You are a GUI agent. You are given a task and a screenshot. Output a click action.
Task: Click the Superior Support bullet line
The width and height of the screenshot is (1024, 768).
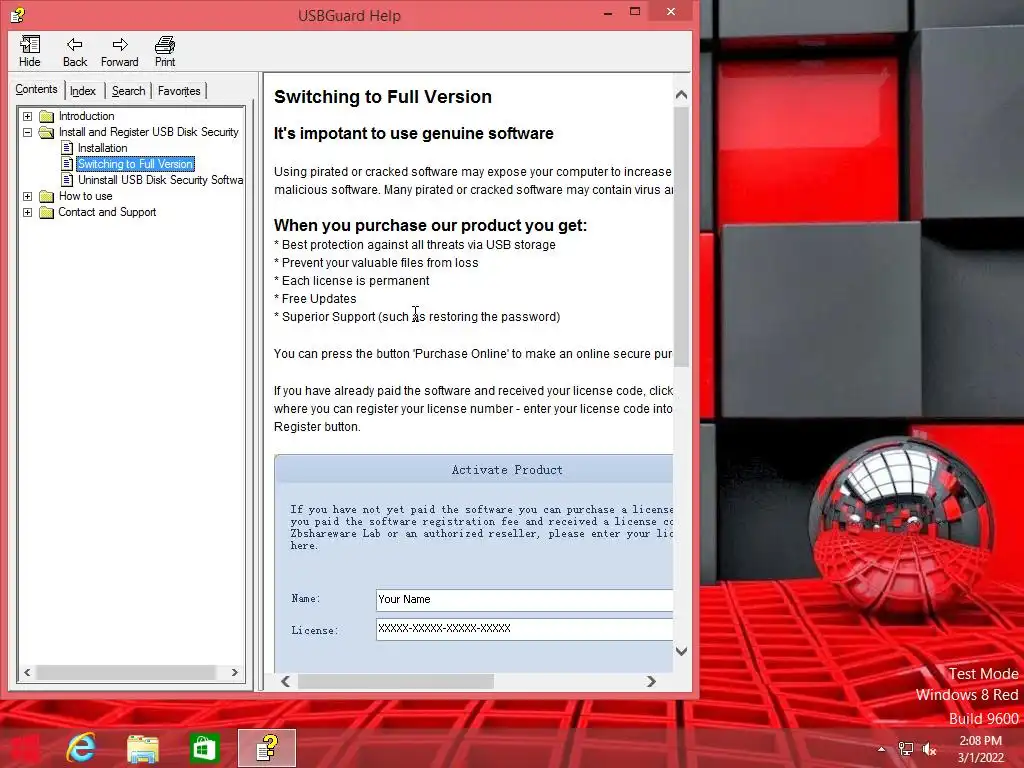(417, 317)
